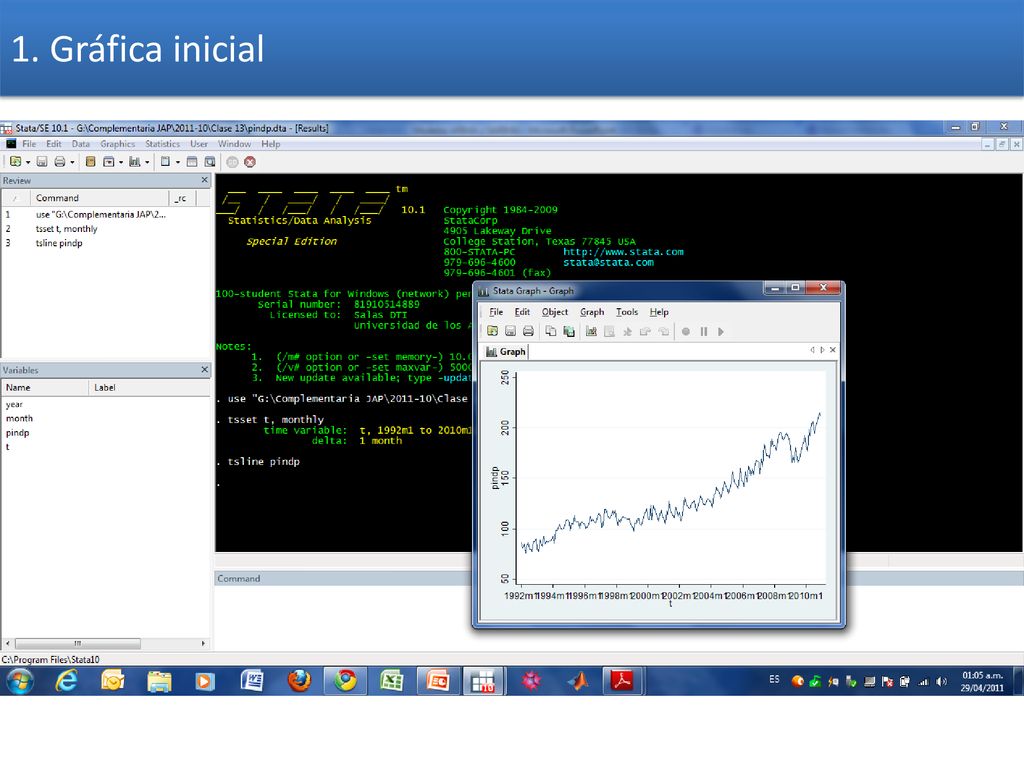Open the Window menu
This screenshot has height=768, width=1024.
pos(234,144)
